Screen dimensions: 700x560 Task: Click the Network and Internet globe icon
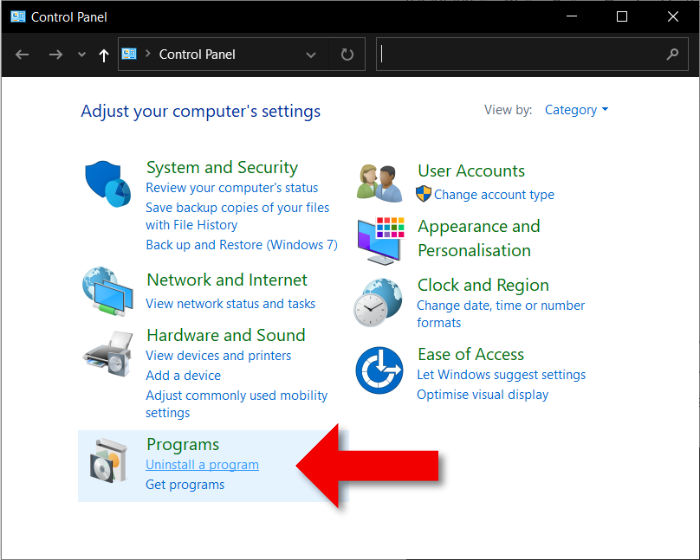tap(108, 291)
